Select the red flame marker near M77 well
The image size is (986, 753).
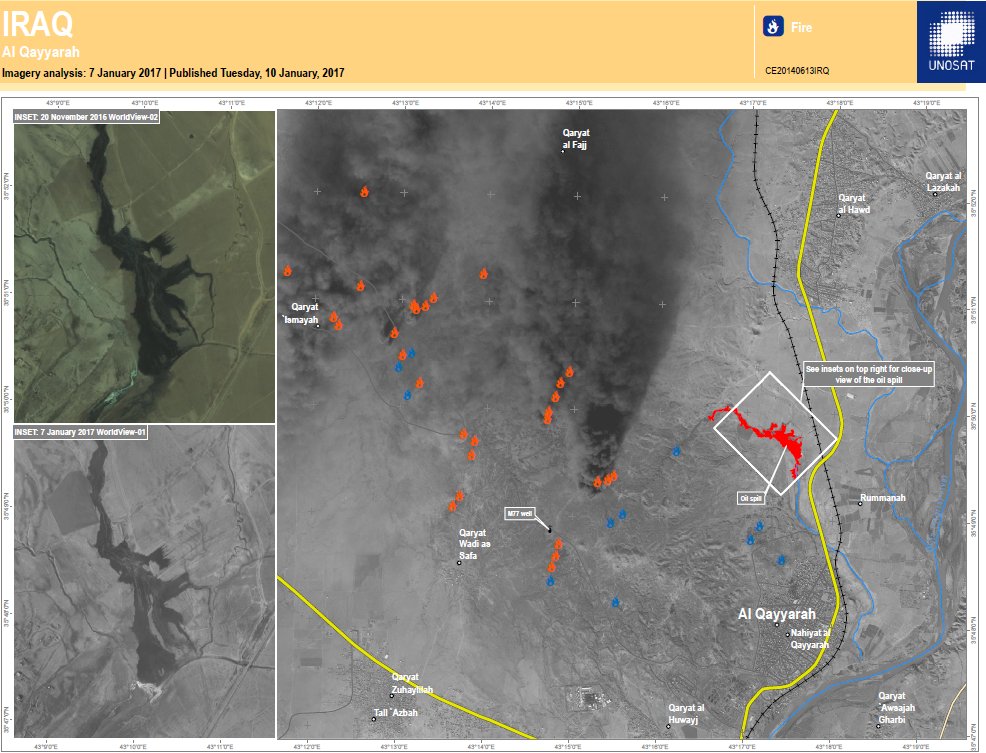(556, 545)
